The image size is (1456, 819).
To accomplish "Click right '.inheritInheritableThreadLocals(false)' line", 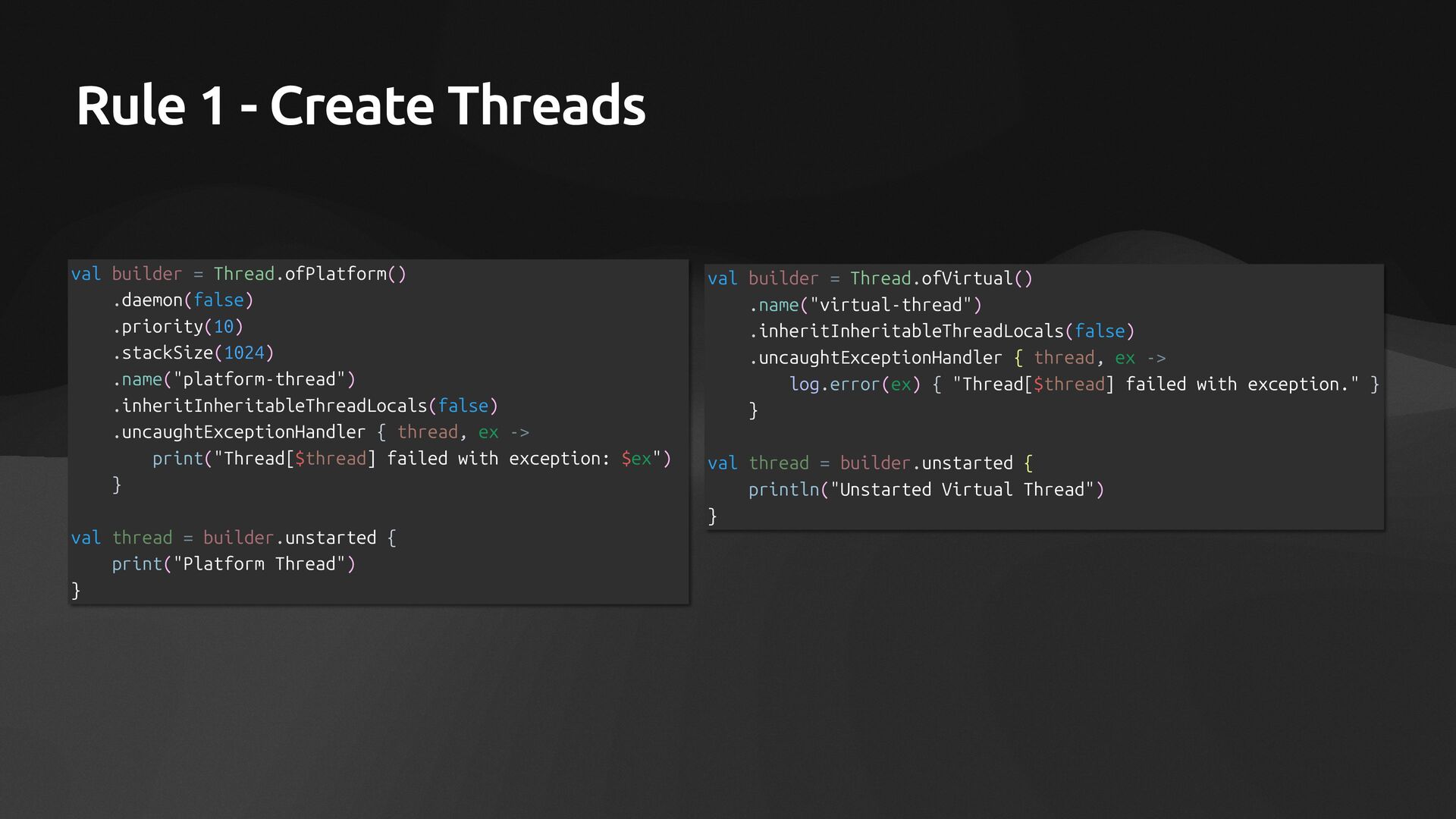I will tap(941, 331).
